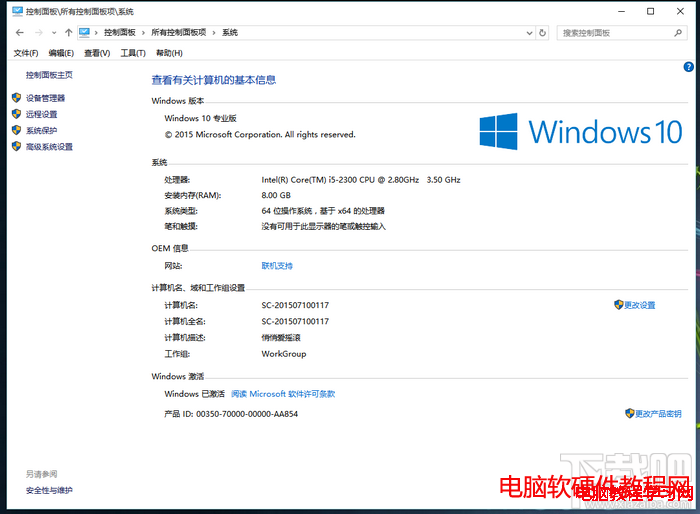Image resolution: width=700 pixels, height=514 pixels.
Task: Select the 8.00 GB installed memory value
Action: point(276,196)
